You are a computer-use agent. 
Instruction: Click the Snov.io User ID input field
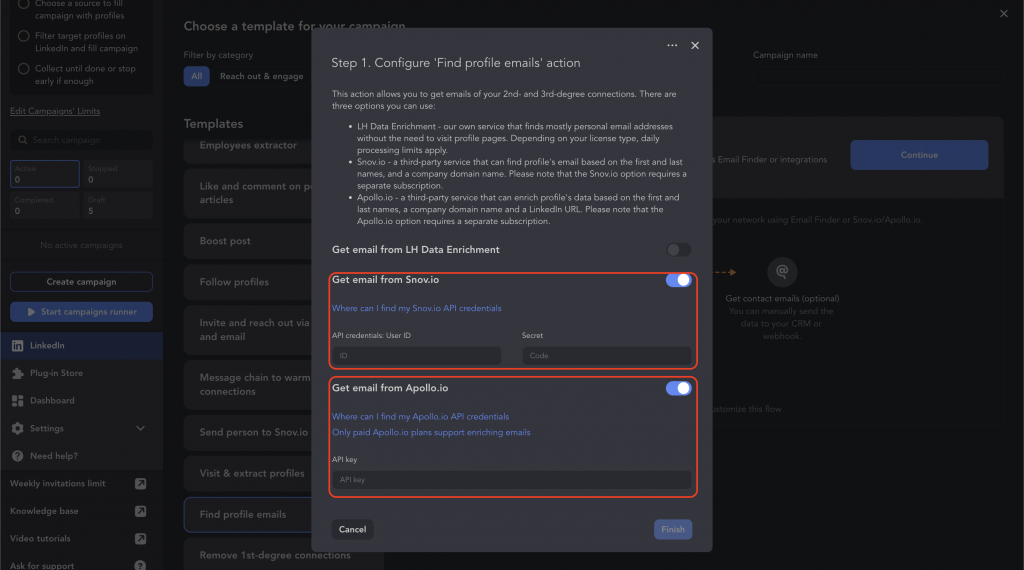(417, 356)
